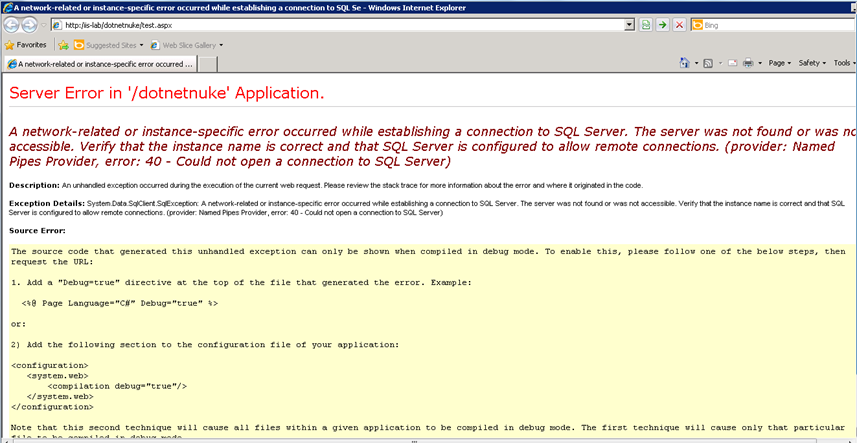Click the green Go arrow button
Viewport: 857px width, 443px height.
tap(662, 25)
